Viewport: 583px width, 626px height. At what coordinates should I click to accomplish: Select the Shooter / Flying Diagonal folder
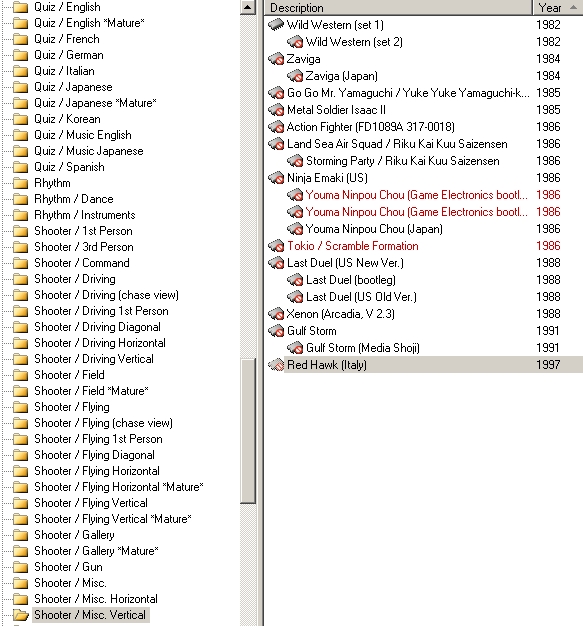pos(94,455)
